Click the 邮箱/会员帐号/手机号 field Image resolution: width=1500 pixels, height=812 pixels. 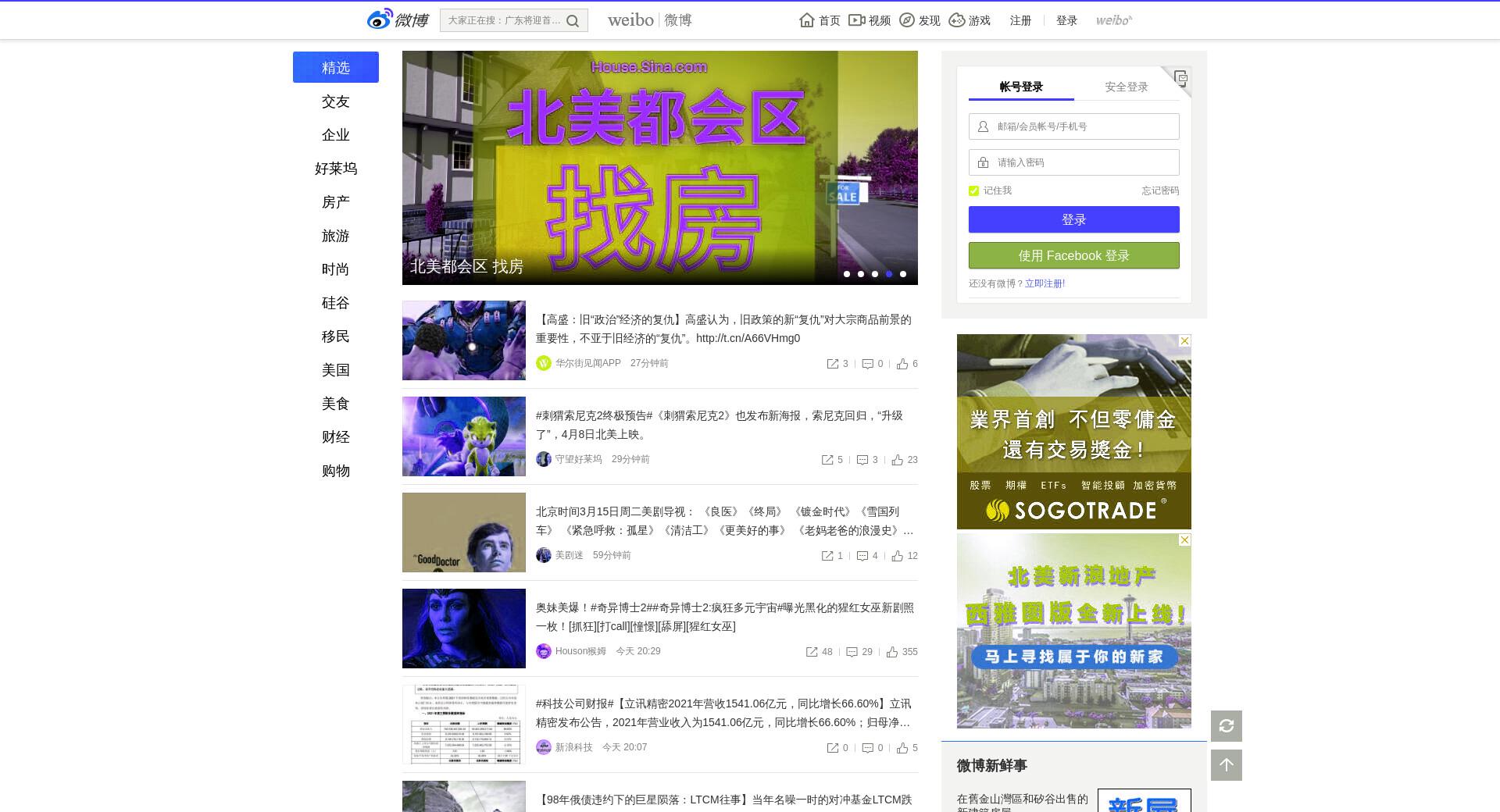pos(1074,126)
